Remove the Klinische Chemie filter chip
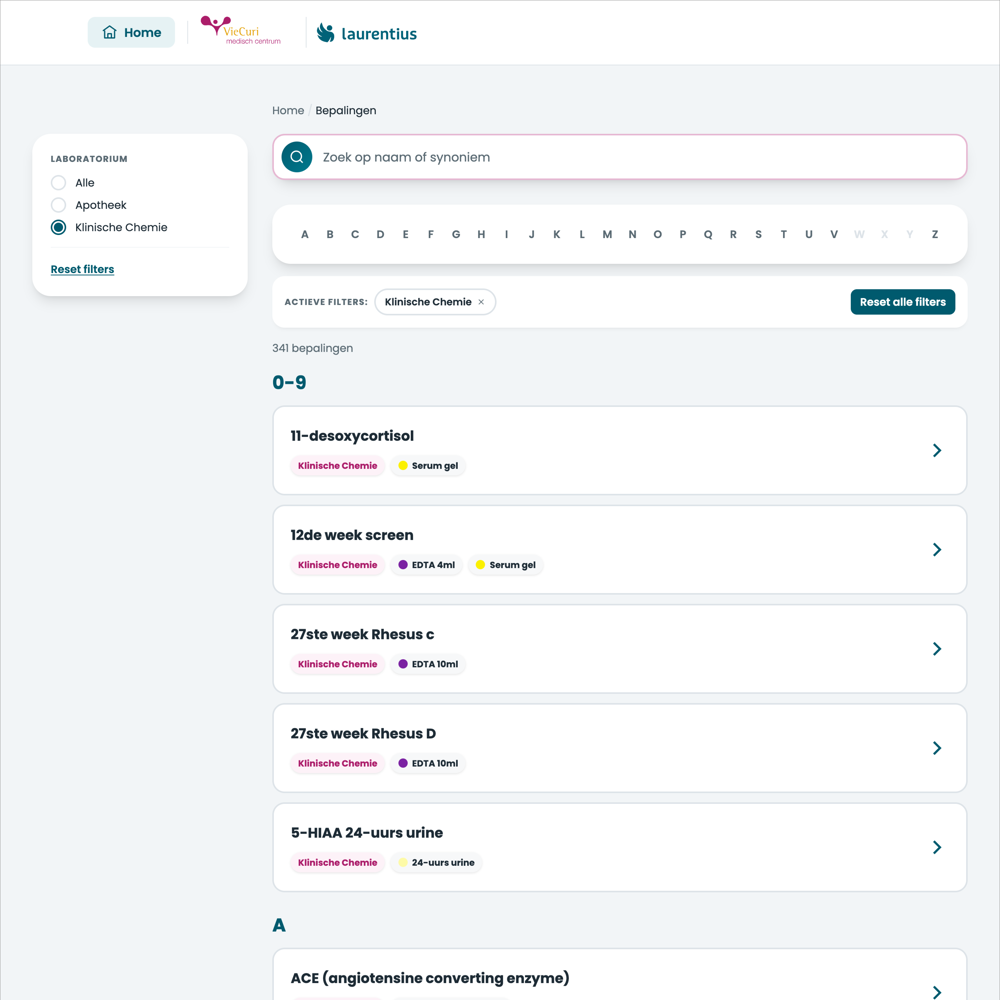This screenshot has width=1000, height=1000. 482,302
